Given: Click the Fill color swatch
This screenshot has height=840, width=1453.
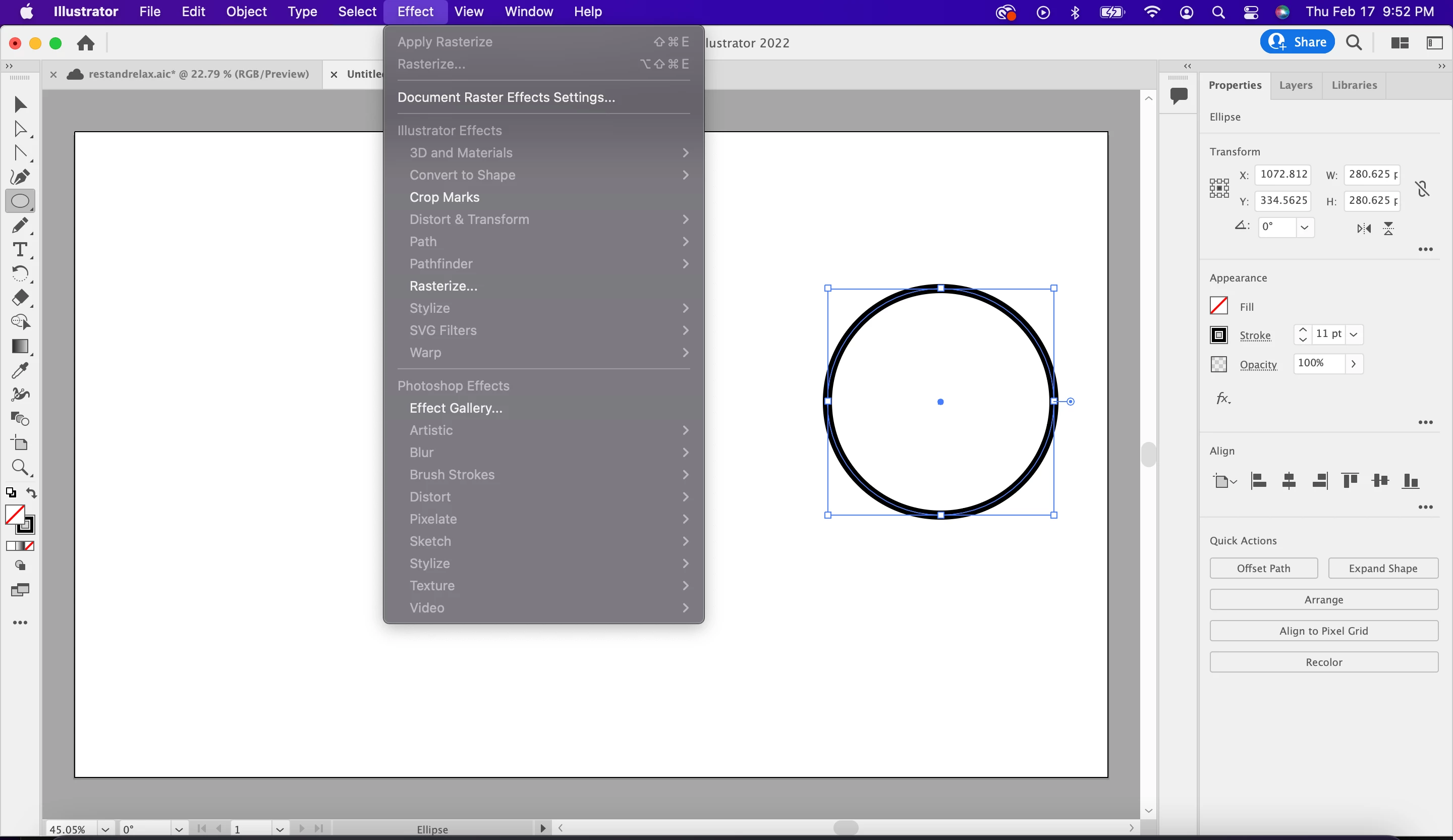Looking at the screenshot, I should coord(1218,306).
